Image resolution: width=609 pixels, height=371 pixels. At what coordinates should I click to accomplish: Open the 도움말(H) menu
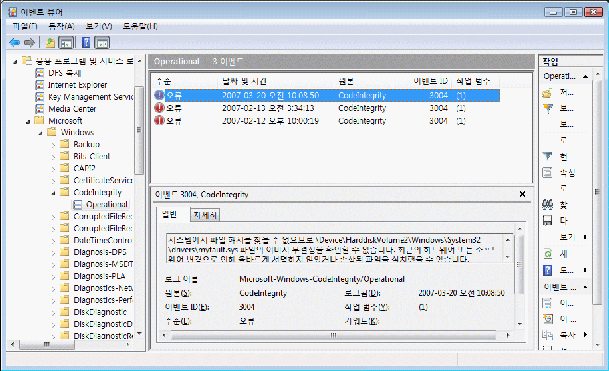coord(140,26)
